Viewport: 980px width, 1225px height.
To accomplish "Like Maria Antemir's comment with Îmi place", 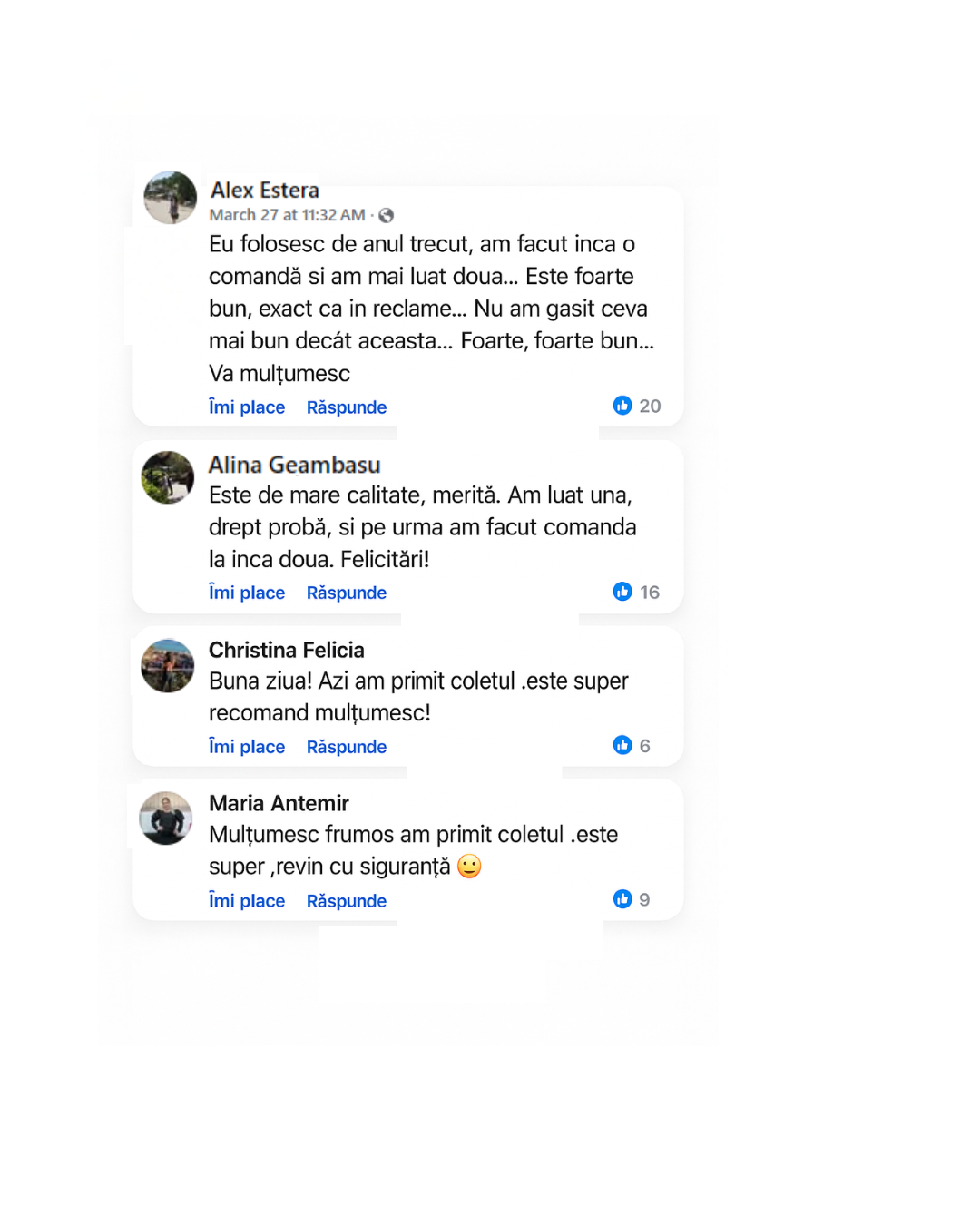I will tap(247, 901).
